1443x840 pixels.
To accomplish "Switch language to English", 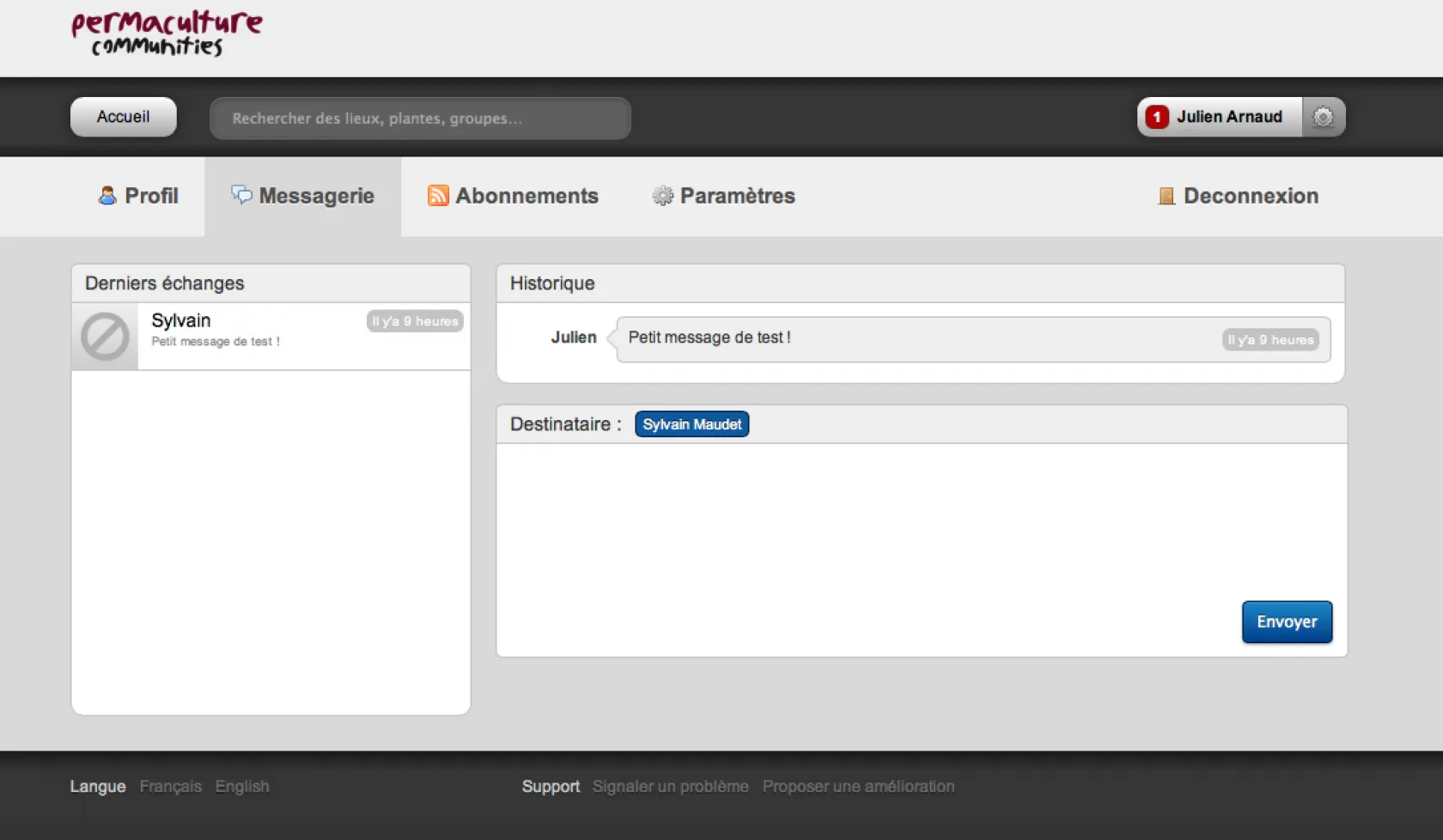I will point(242,787).
